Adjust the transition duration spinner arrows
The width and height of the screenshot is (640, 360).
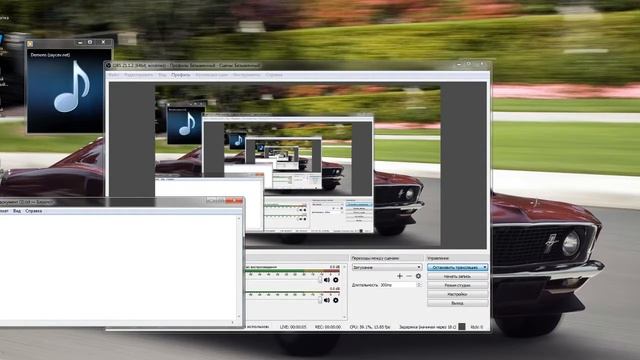point(419,285)
